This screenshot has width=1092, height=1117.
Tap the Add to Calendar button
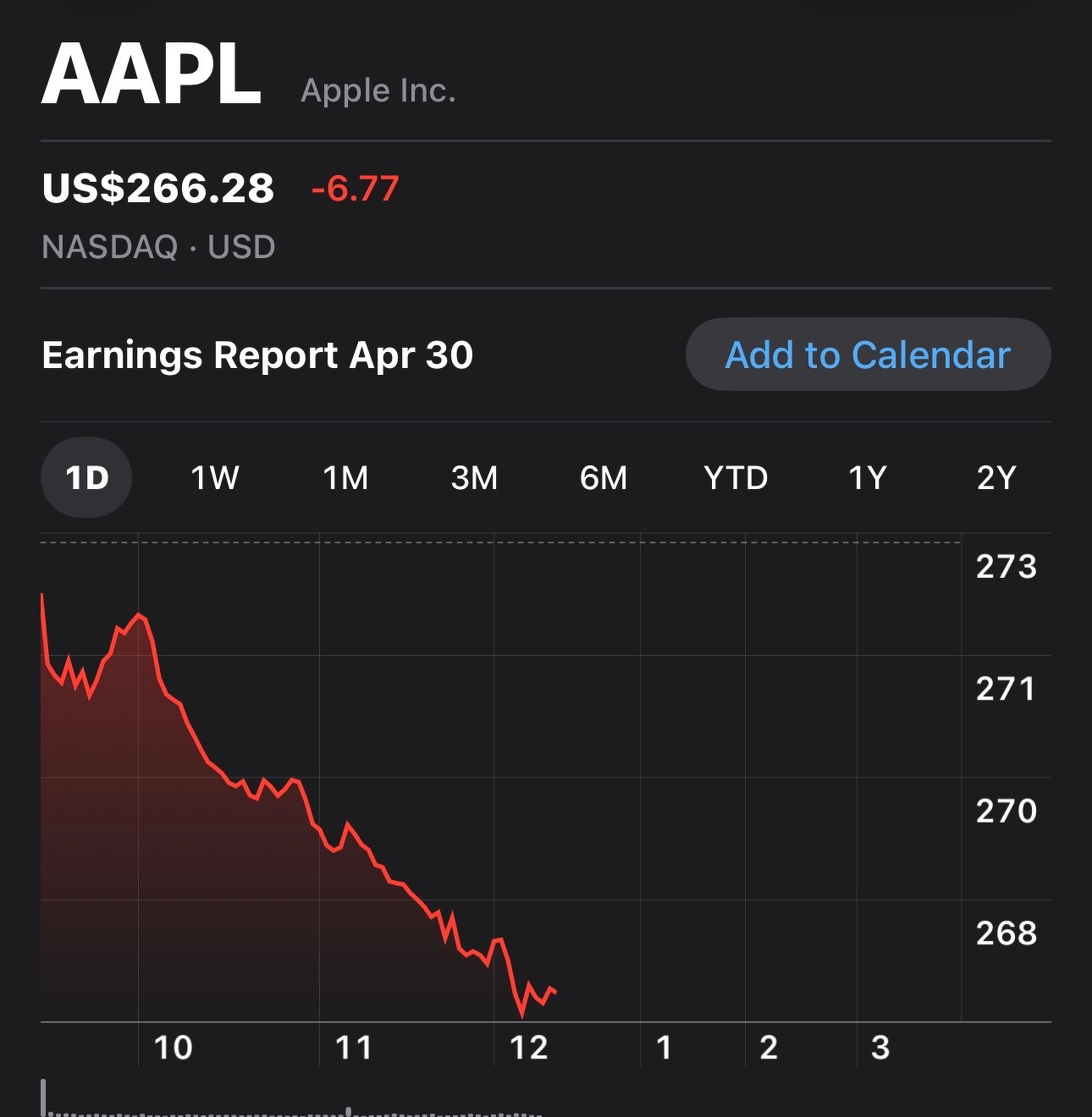click(x=868, y=355)
